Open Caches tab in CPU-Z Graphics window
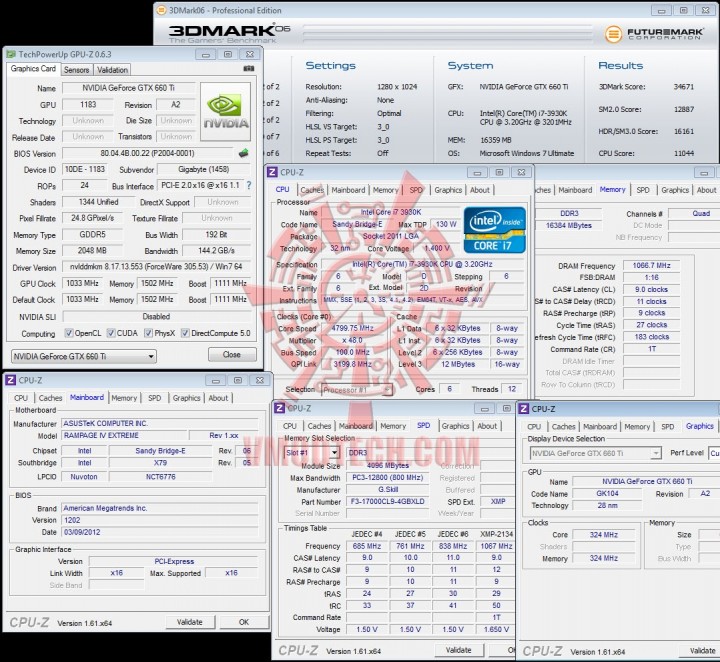Screen dimensions: 720x662 (563, 426)
